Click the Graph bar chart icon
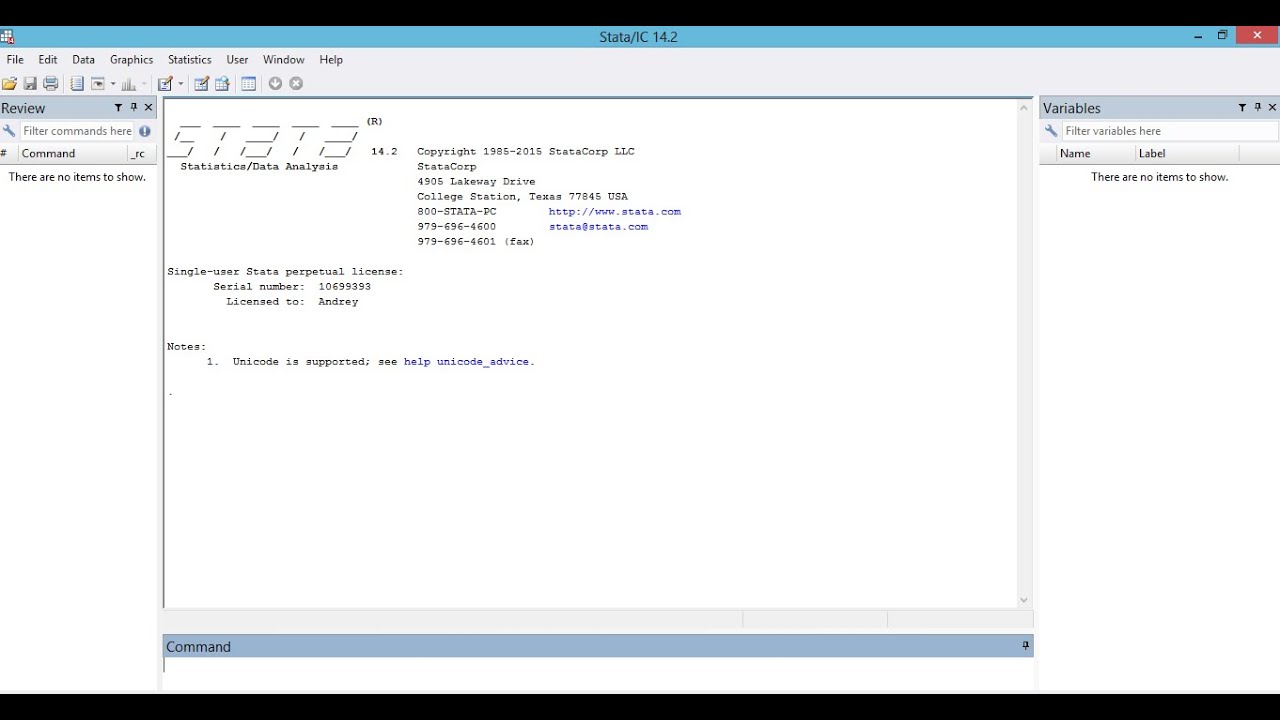The height and width of the screenshot is (720, 1280). 129,84
